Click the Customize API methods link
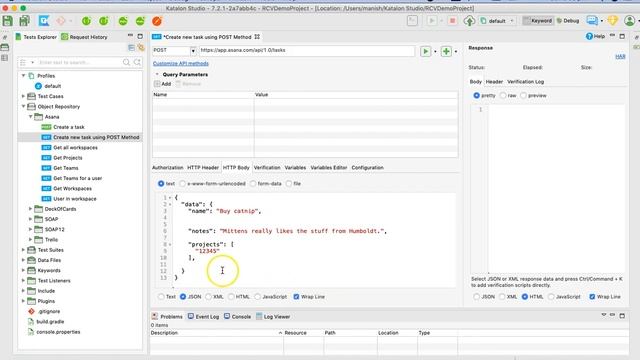Image resolution: width=640 pixels, height=360 pixels. [181, 64]
